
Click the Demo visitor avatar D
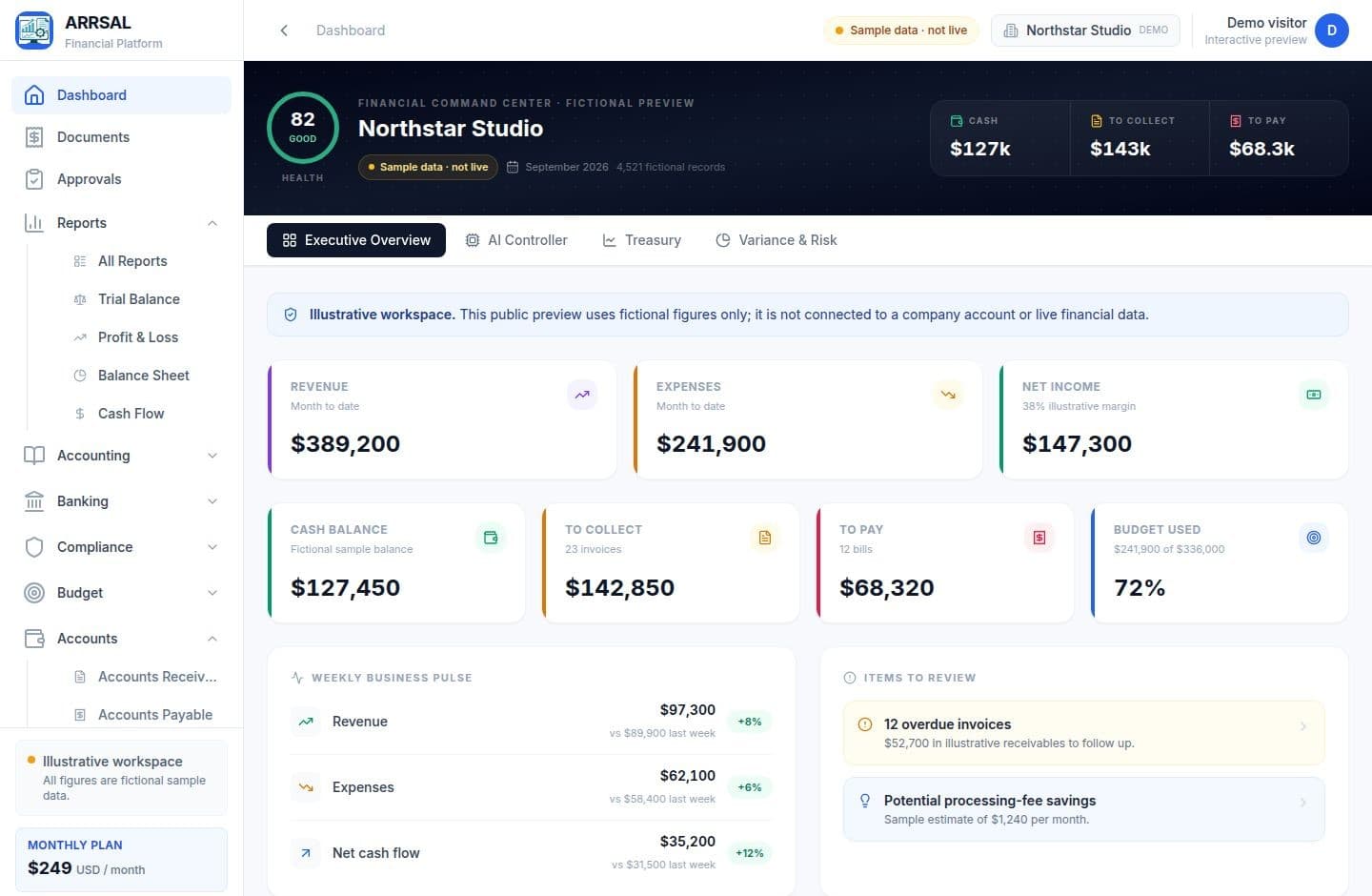click(1332, 31)
